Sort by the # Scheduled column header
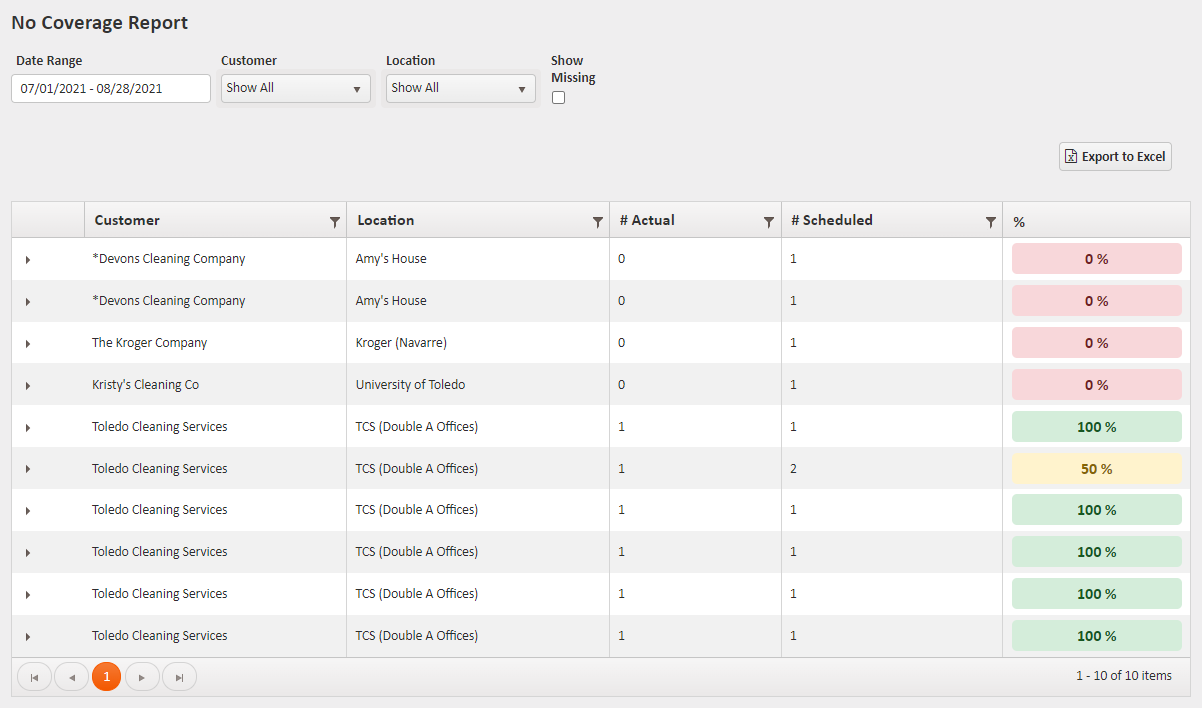1202x708 pixels. (x=831, y=221)
